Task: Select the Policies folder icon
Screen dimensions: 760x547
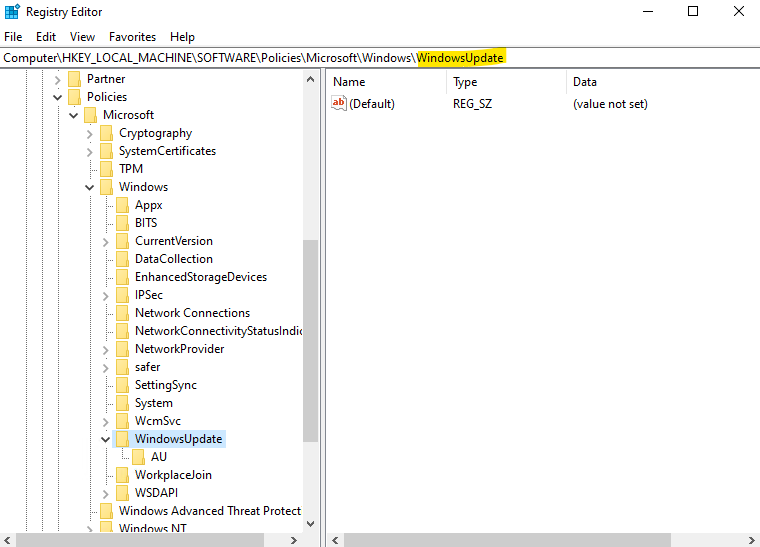Action: click(74, 97)
